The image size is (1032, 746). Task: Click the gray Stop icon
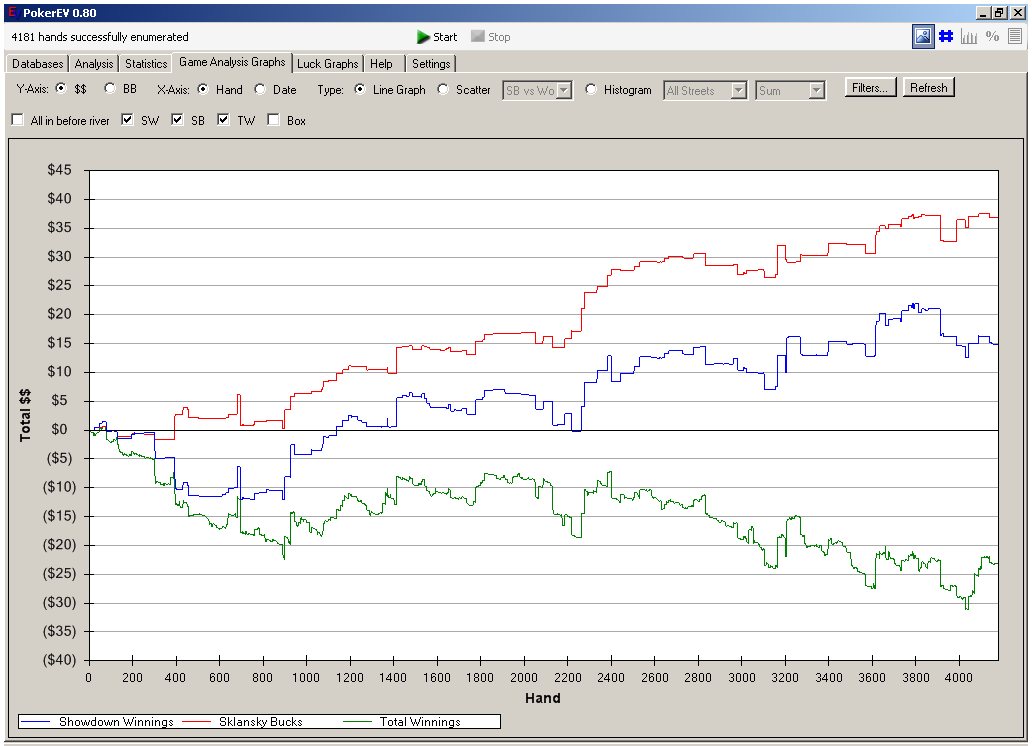pyautogui.click(x=478, y=37)
